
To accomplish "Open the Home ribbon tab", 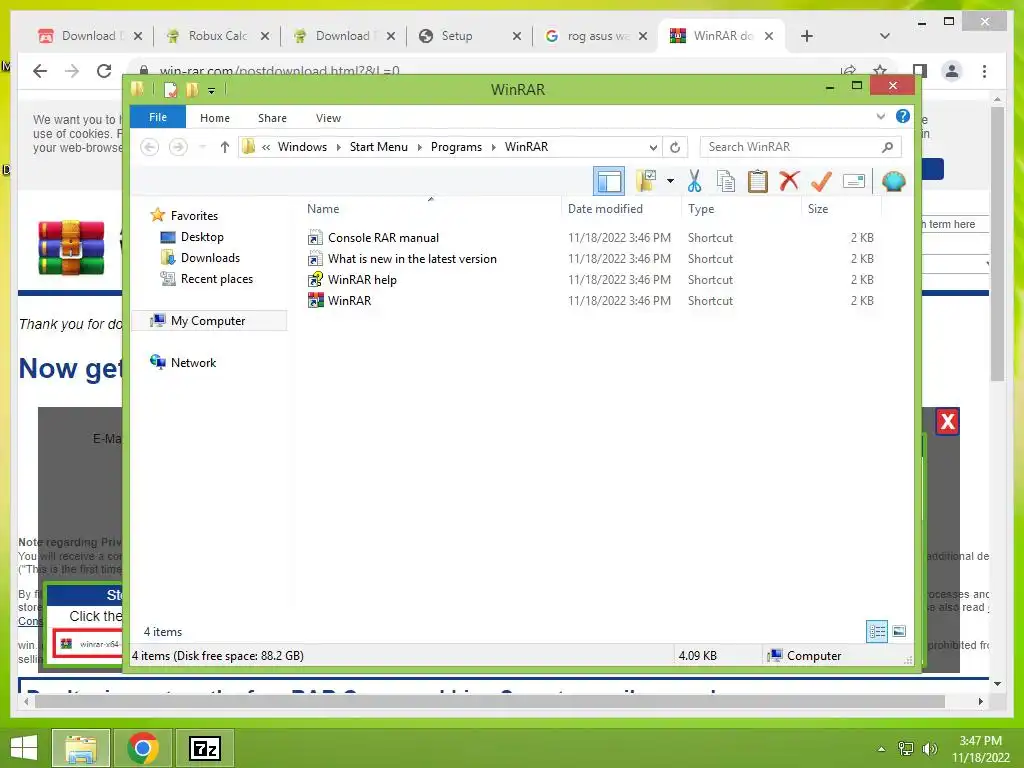I will tap(215, 118).
